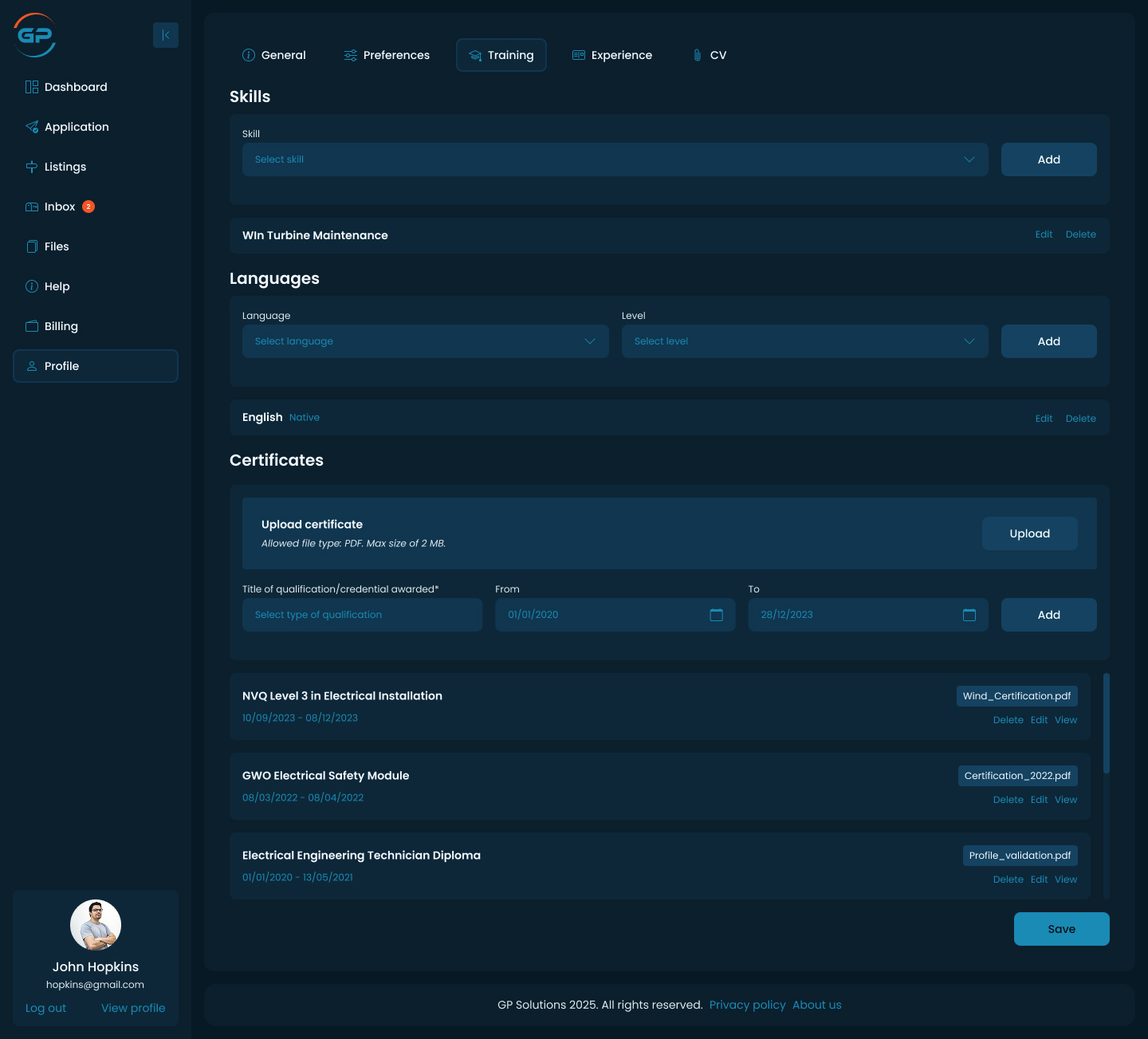This screenshot has width=1148, height=1039.
Task: Open the Select language dropdown
Action: 425,341
